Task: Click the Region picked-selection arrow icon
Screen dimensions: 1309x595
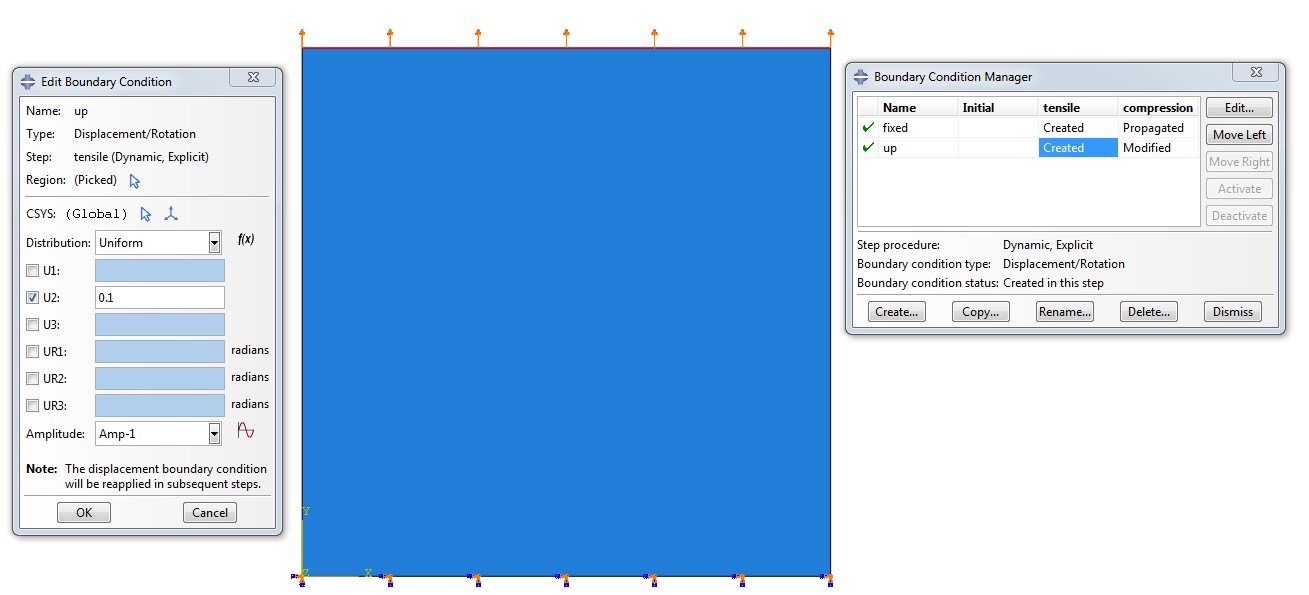Action: click(135, 181)
